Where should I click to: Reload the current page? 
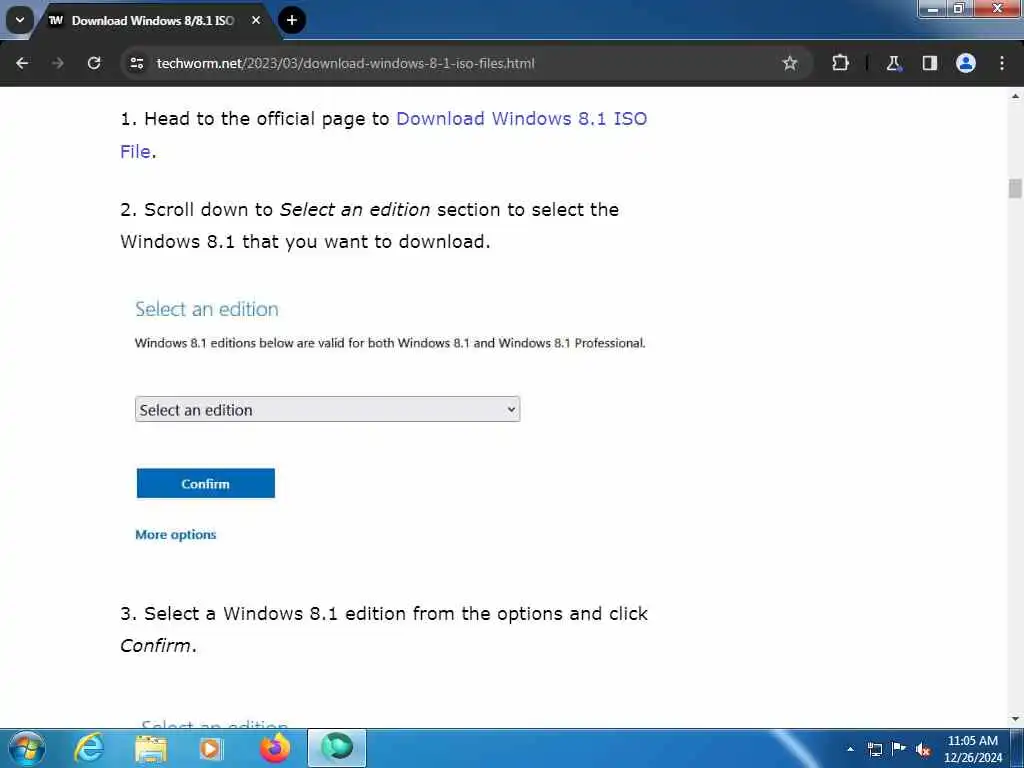94,63
